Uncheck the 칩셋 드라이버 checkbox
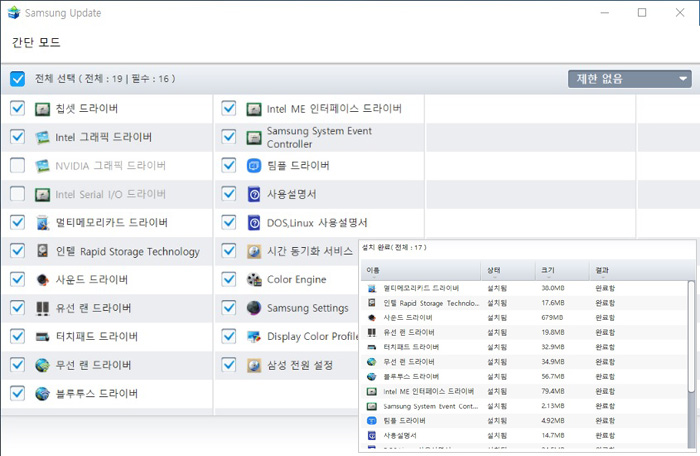The height and width of the screenshot is (456, 700). pyautogui.click(x=17, y=108)
